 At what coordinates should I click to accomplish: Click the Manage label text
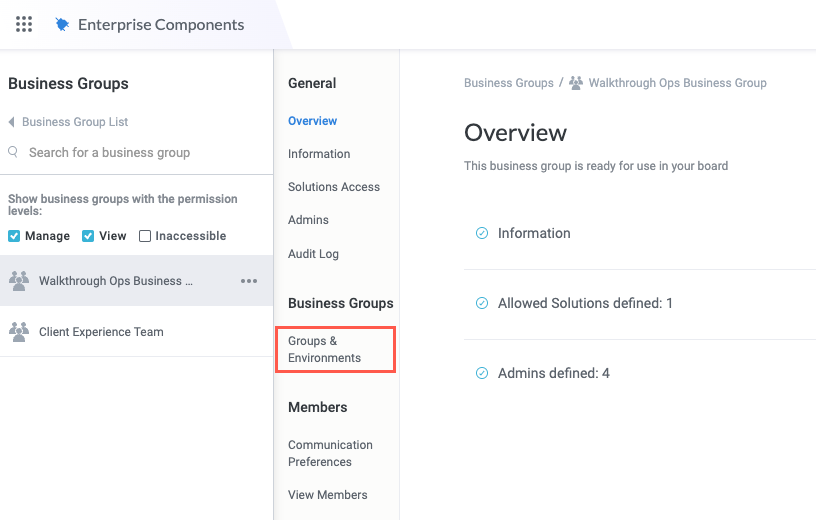click(x=47, y=236)
